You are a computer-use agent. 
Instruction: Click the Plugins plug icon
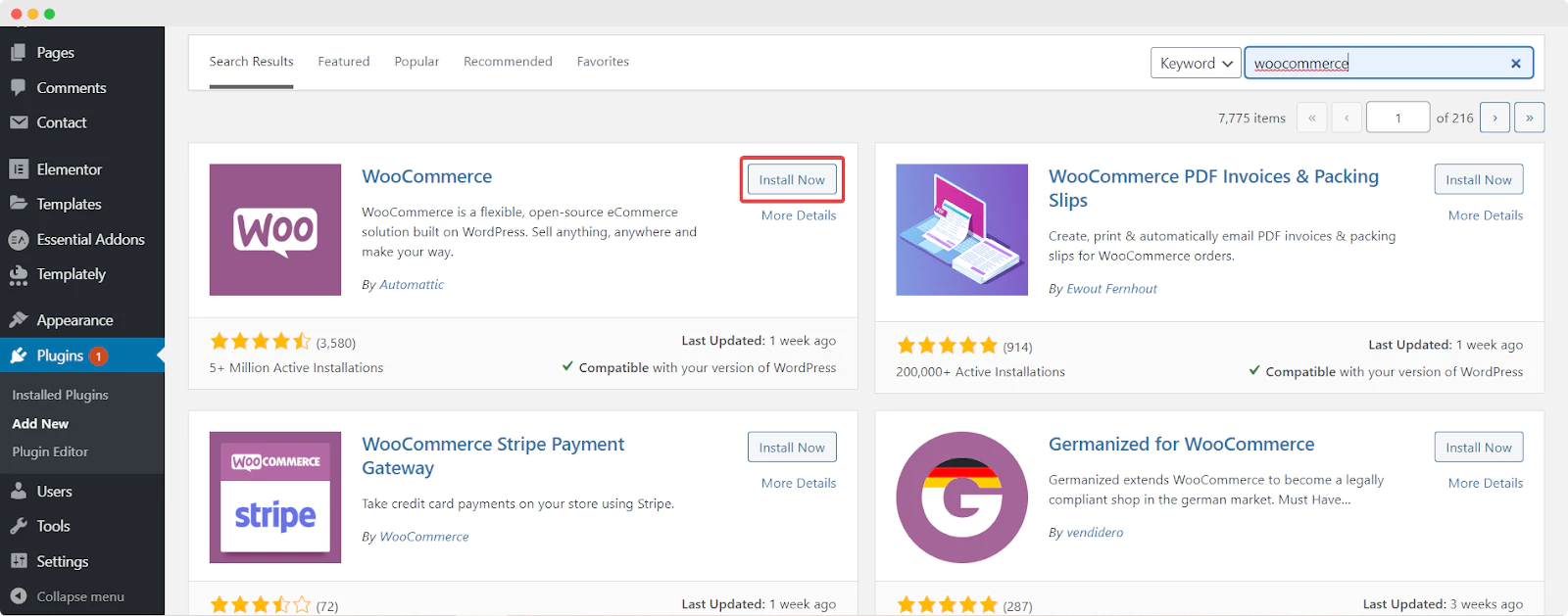point(19,355)
